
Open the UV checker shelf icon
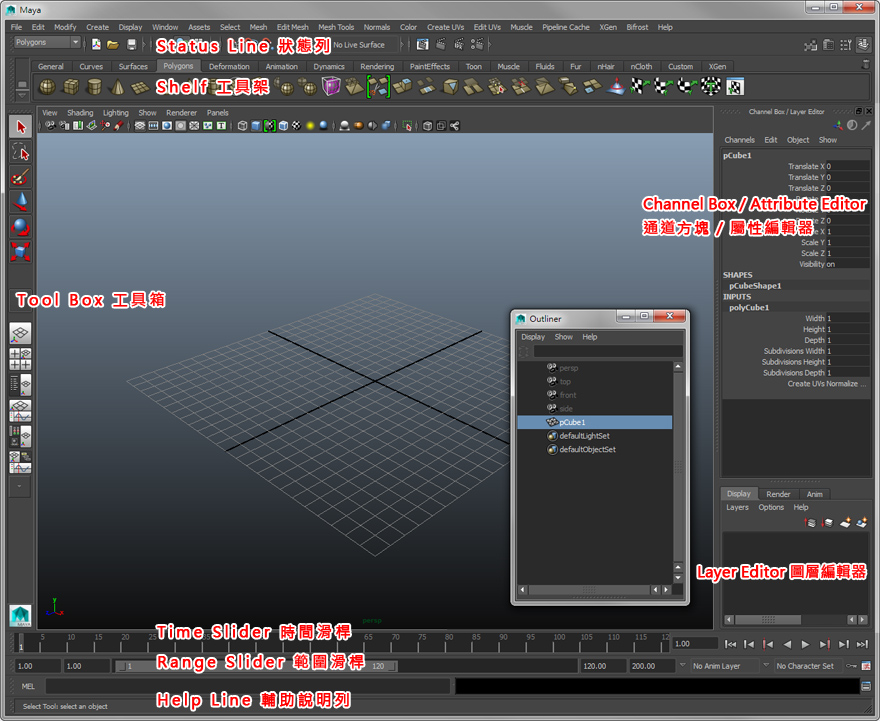click(735, 87)
